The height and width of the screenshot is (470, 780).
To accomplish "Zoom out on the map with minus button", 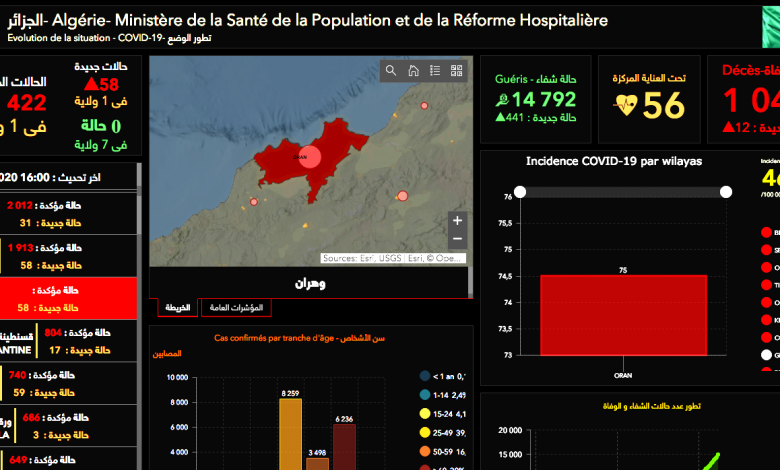I will (x=458, y=239).
